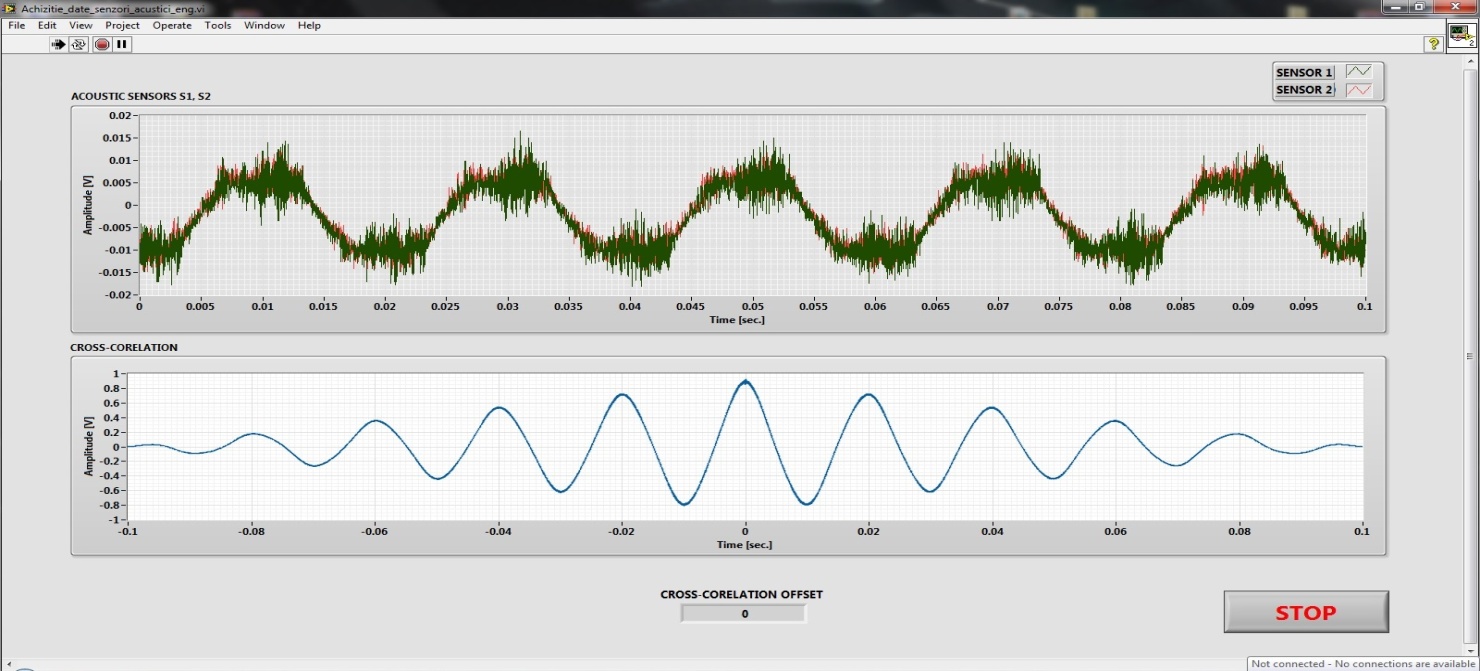1480x671 pixels.
Task: Click the VI connector icon thumbnail
Action: tap(1461, 35)
